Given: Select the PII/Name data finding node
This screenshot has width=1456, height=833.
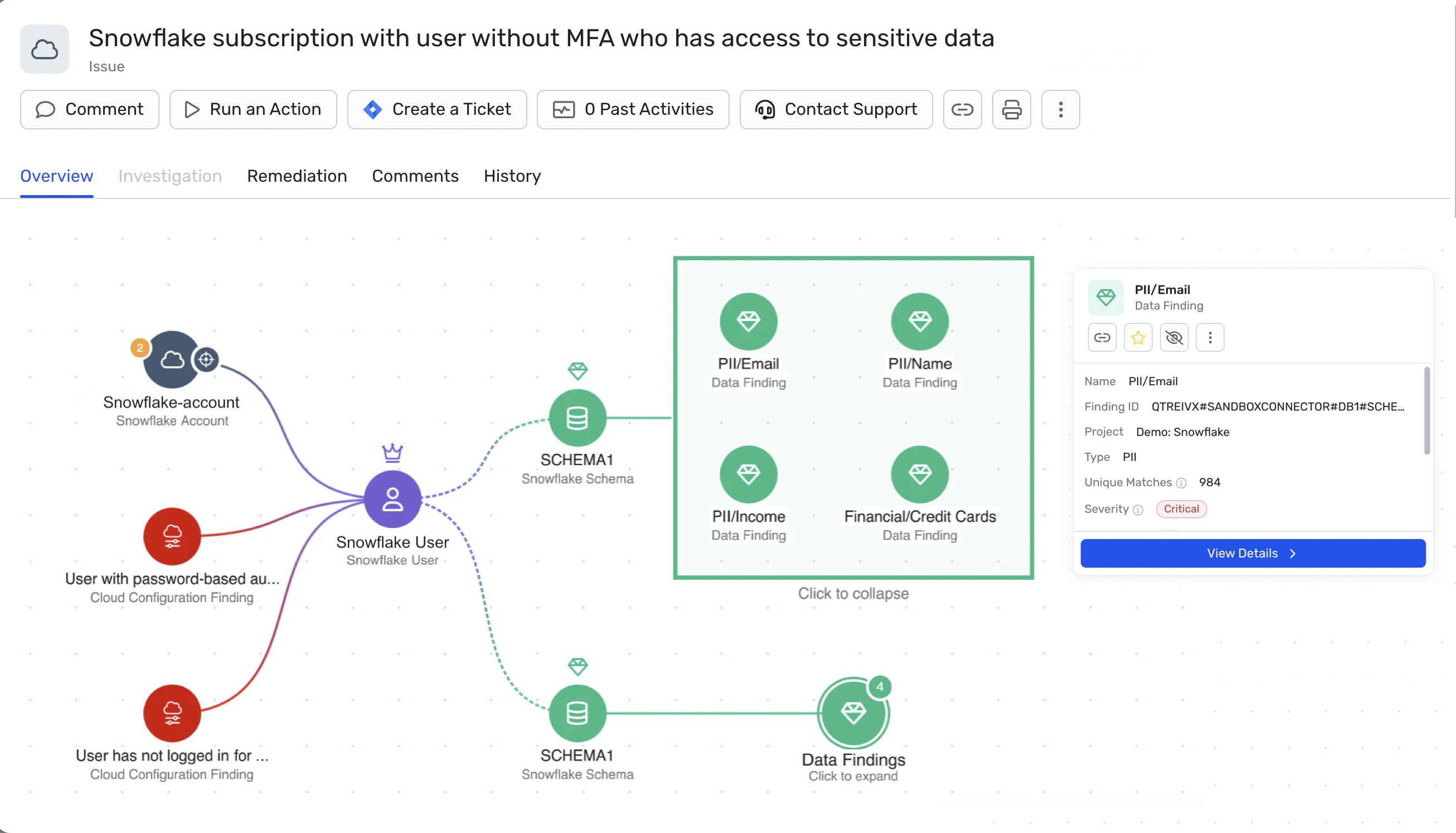Looking at the screenshot, I should click(920, 322).
